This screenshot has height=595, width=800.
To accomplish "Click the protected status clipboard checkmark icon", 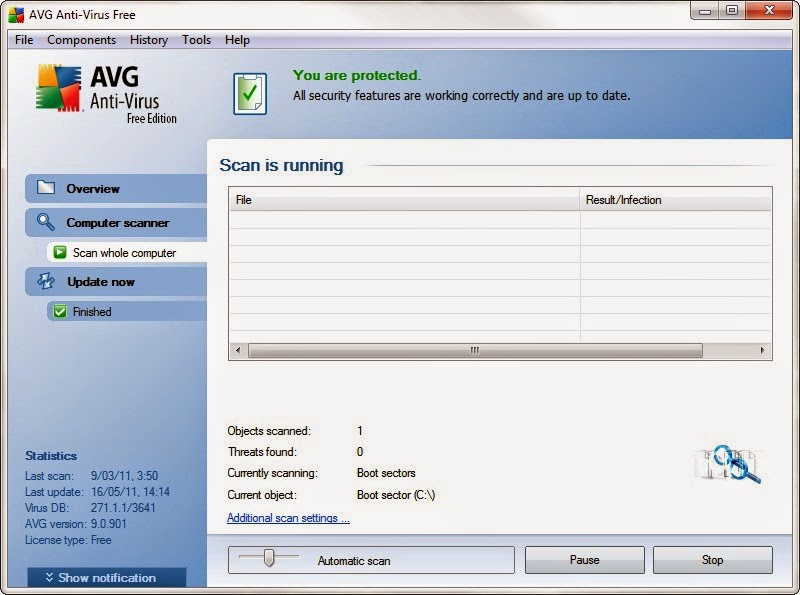I will (x=250, y=93).
